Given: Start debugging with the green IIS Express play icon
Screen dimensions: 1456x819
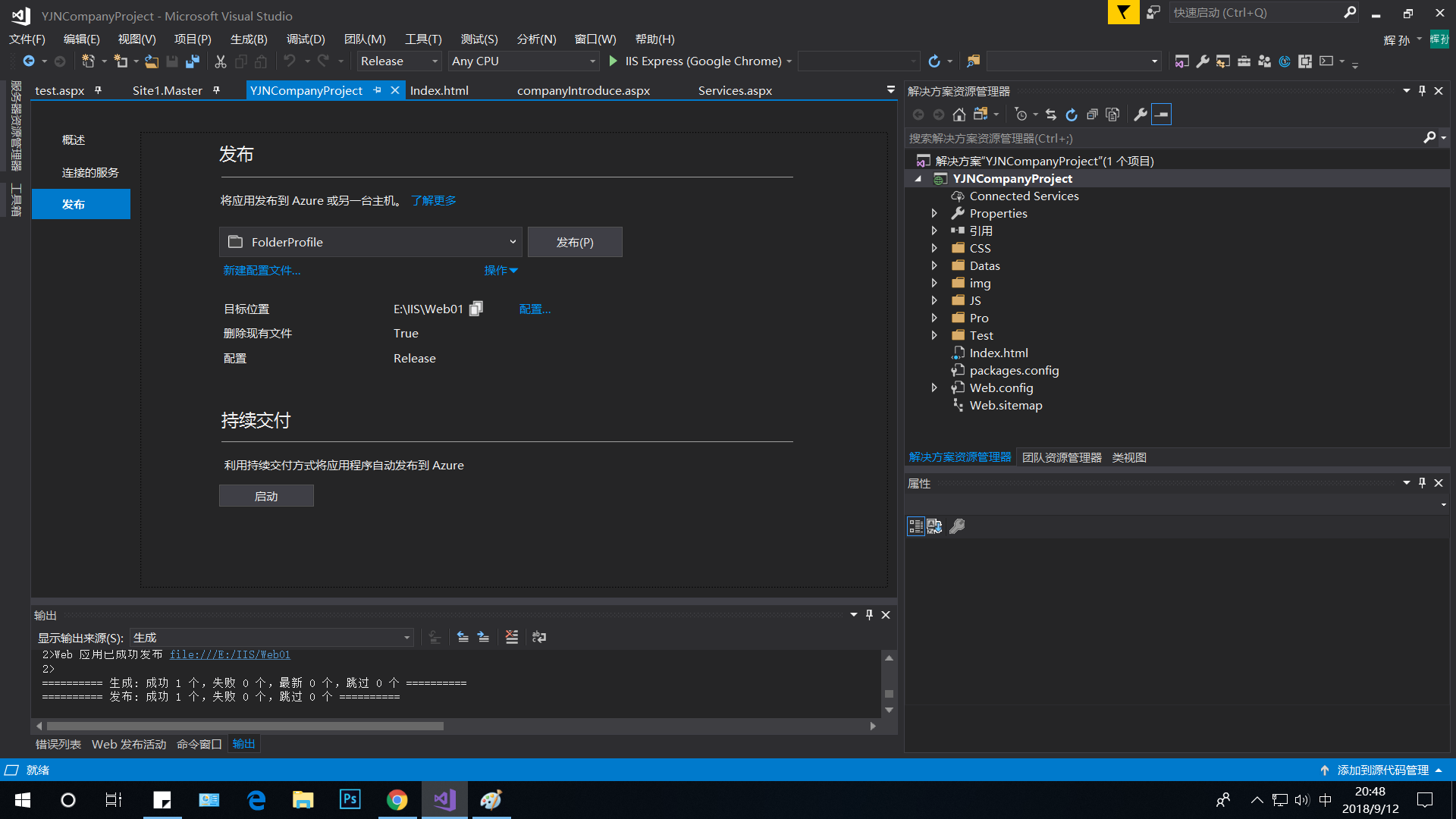Looking at the screenshot, I should point(613,61).
